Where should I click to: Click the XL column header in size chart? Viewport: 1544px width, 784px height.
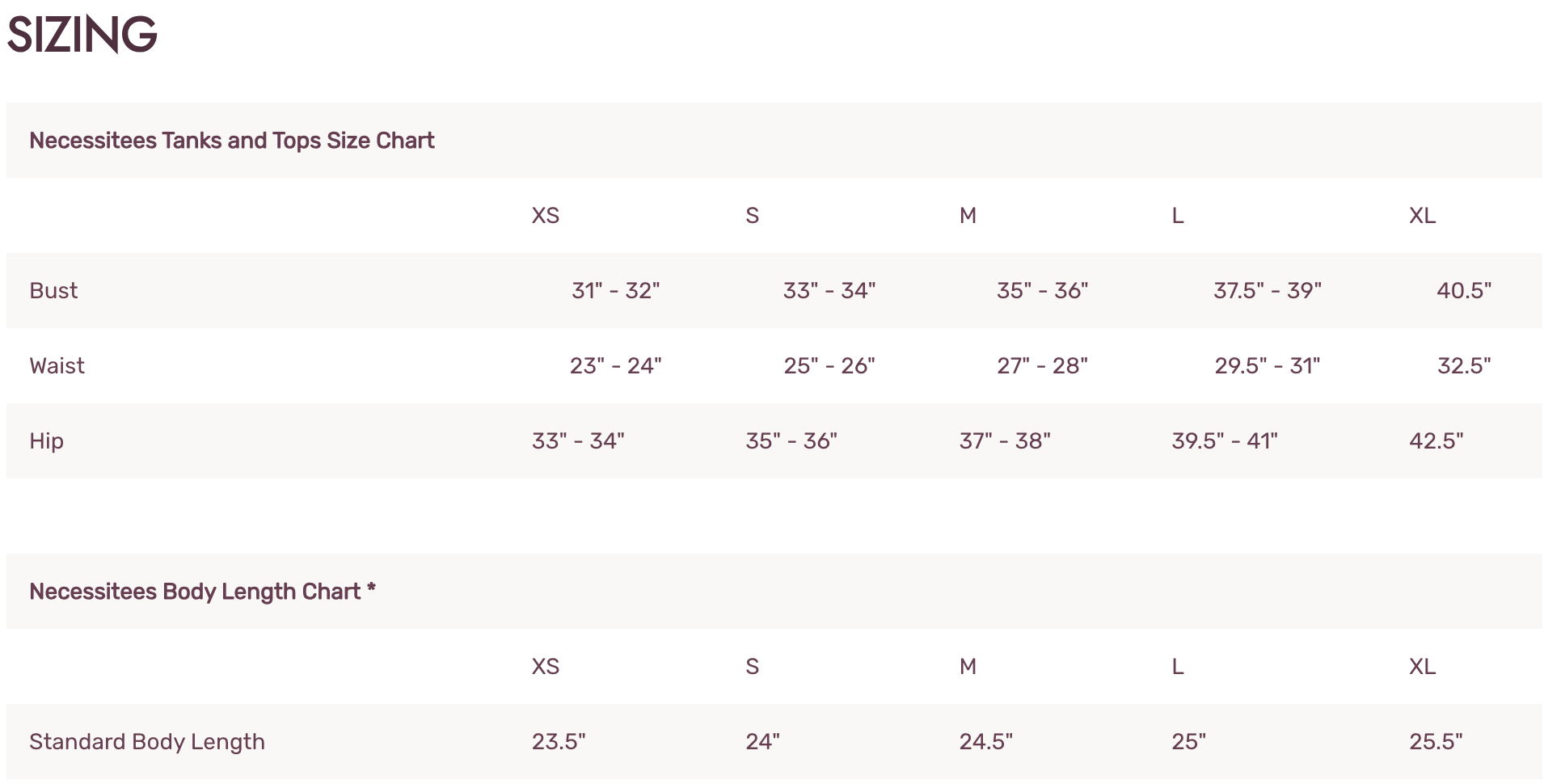(x=1423, y=216)
